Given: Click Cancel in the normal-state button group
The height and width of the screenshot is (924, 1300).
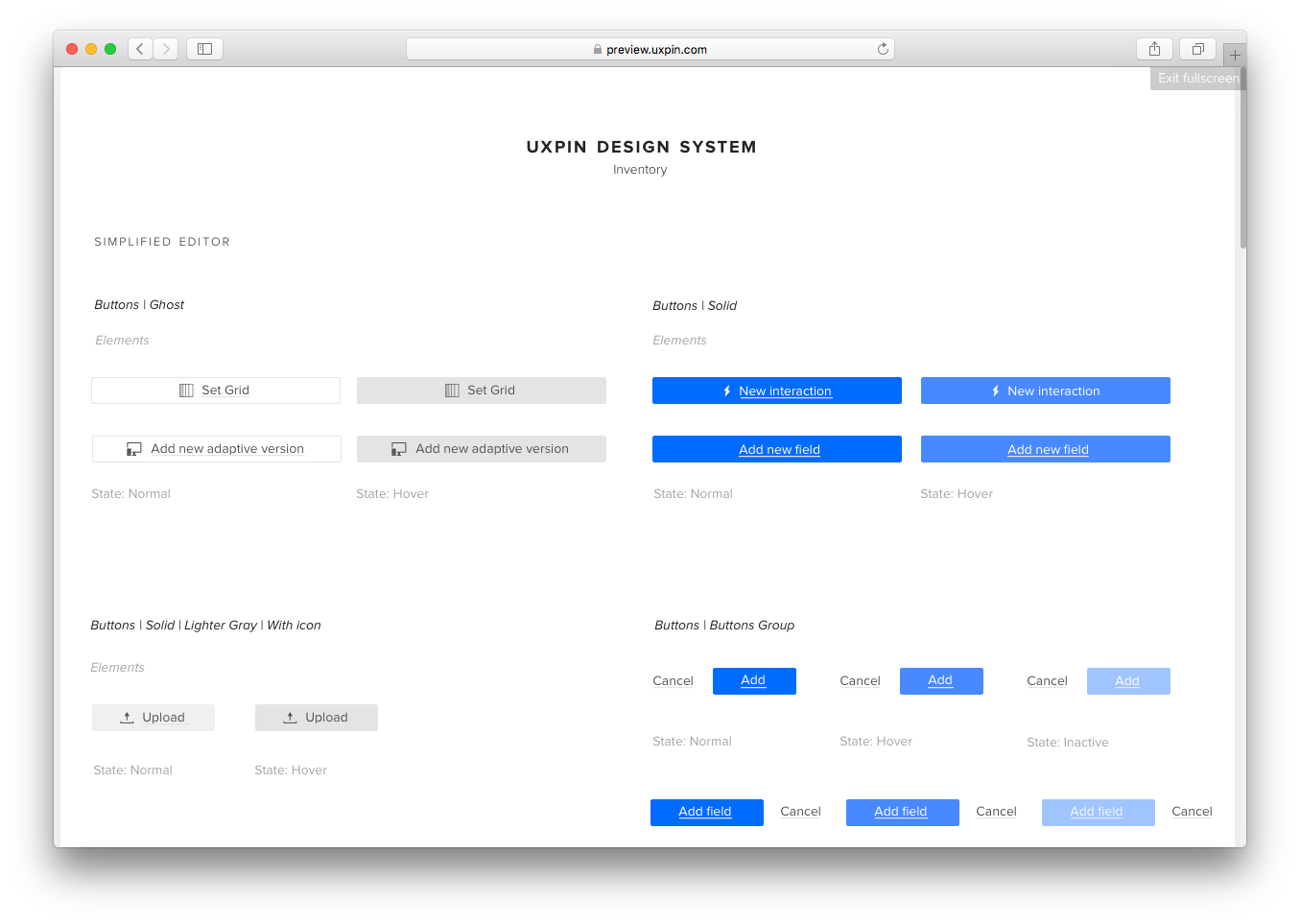Looking at the screenshot, I should coord(673,680).
